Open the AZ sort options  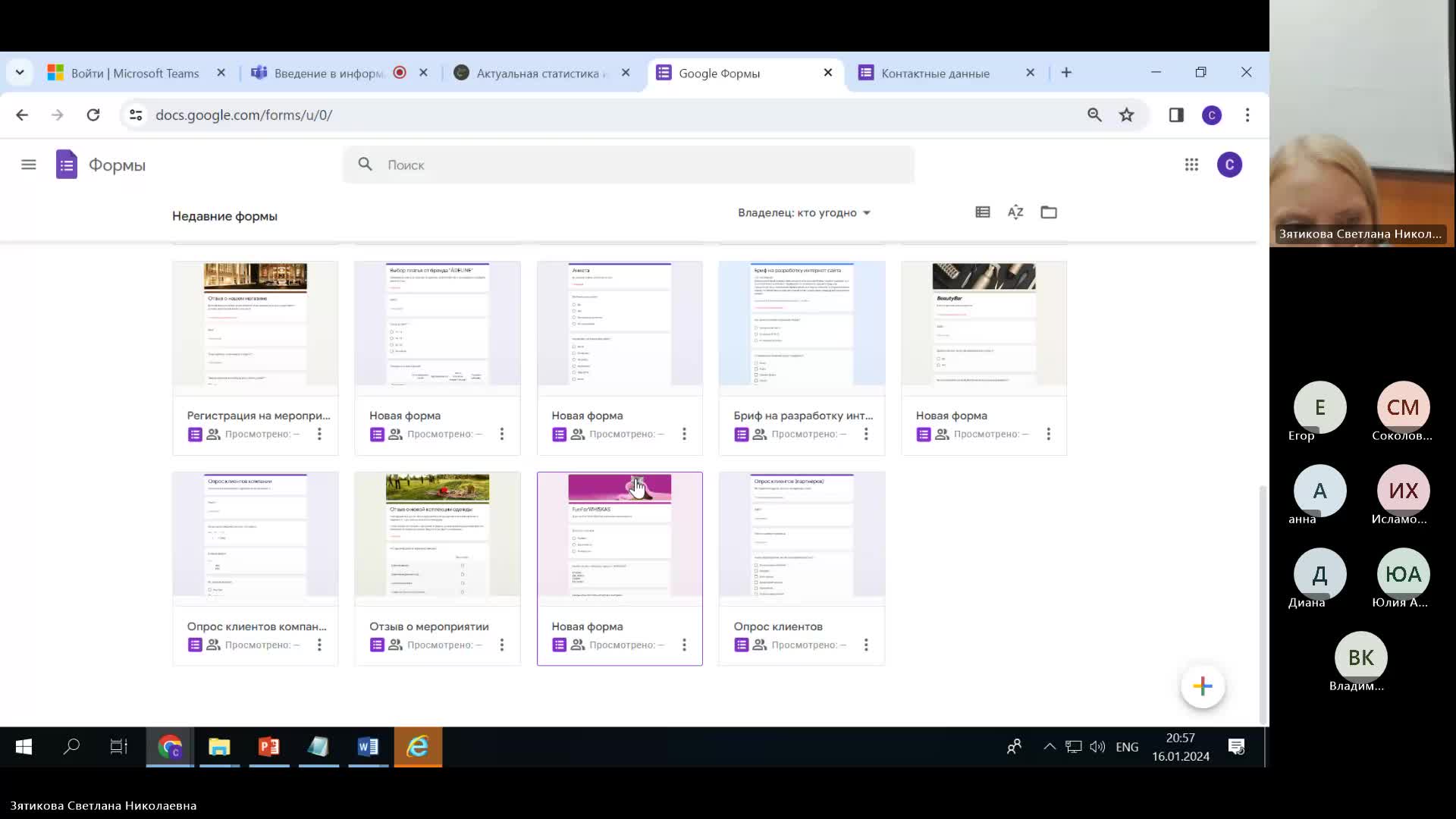(x=1015, y=212)
